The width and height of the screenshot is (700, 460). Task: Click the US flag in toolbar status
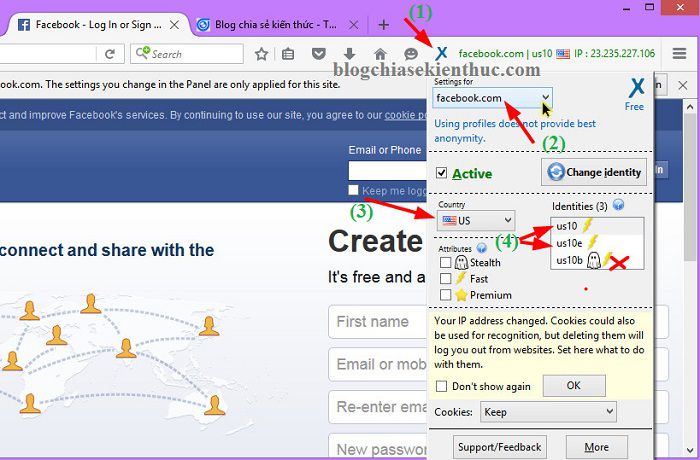(562, 54)
